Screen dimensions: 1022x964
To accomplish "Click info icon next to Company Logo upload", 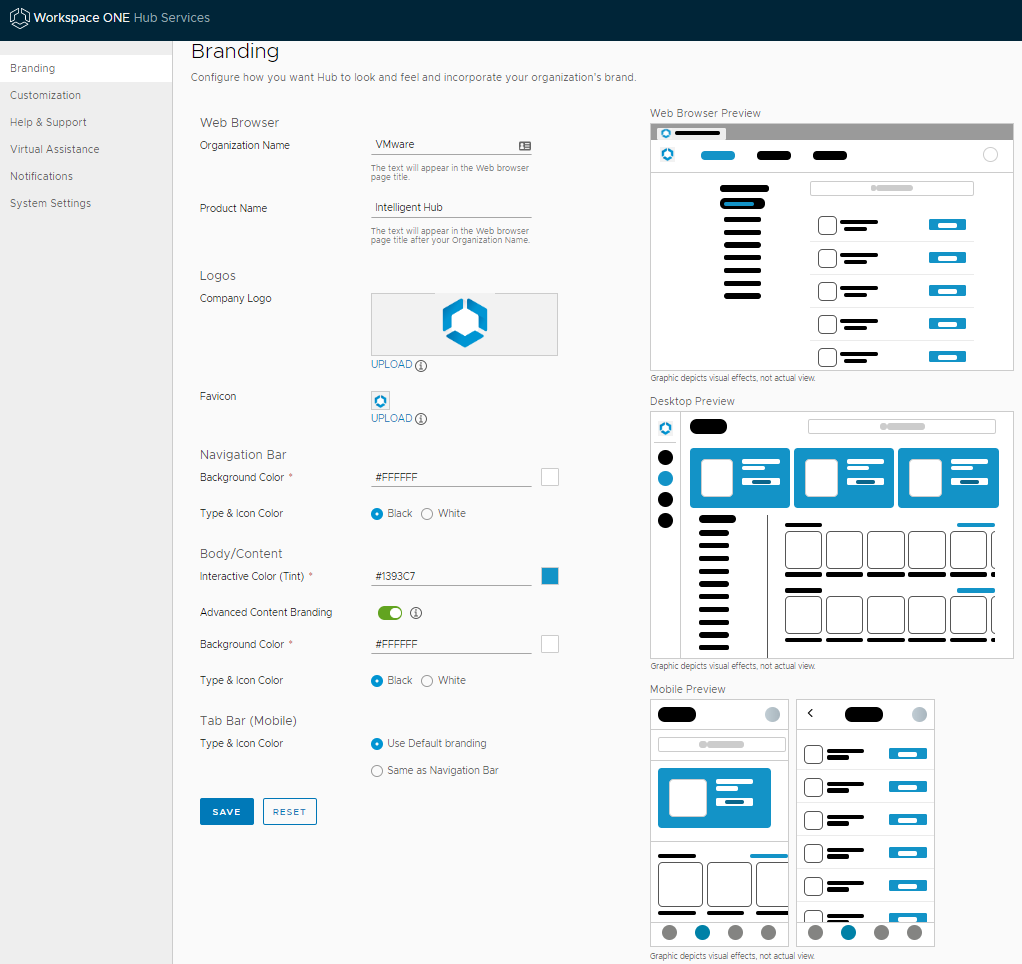I will [421, 365].
